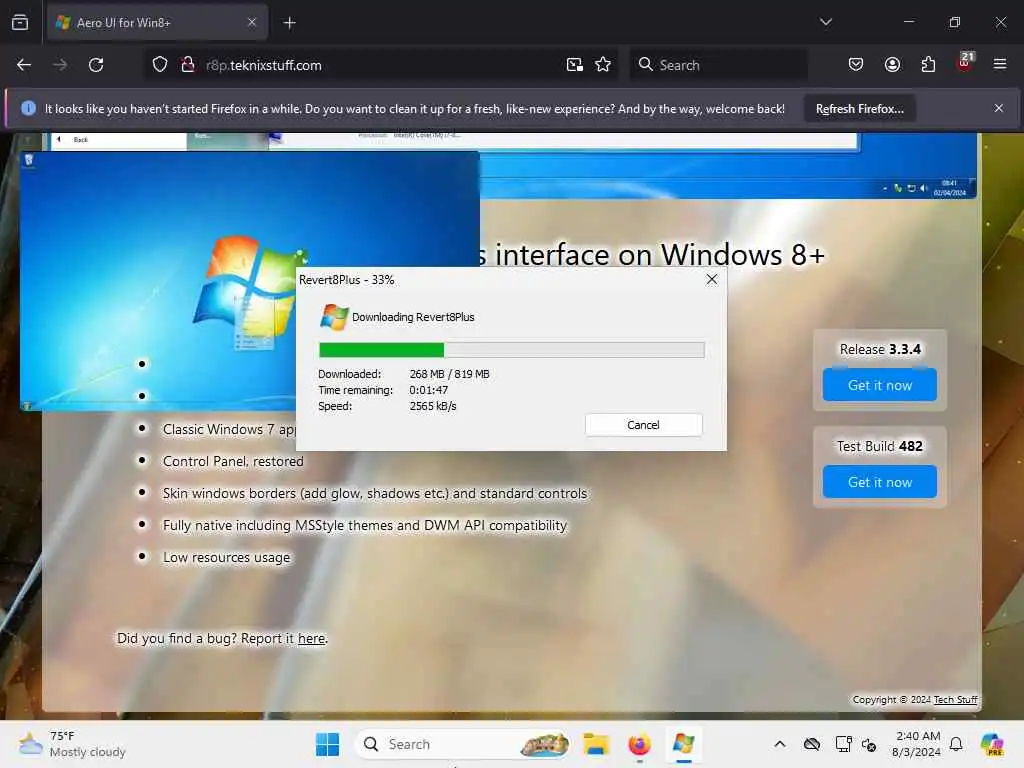
Task: Open the Tech Stuff copyright link
Action: click(955, 699)
